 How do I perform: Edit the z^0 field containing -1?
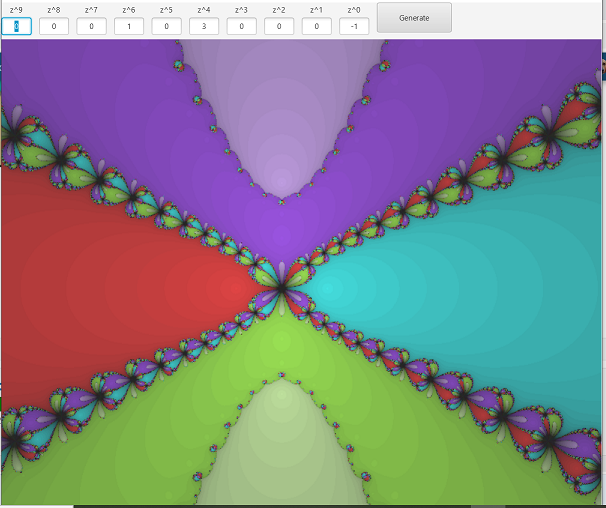pos(354,26)
